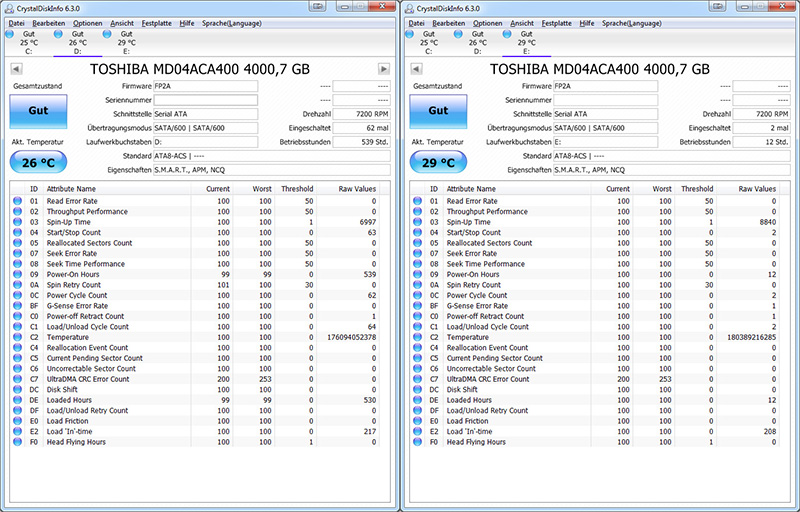Select Uncorrectable Sector Count row, right window
Screen dimensions: 800x512
click(595, 368)
